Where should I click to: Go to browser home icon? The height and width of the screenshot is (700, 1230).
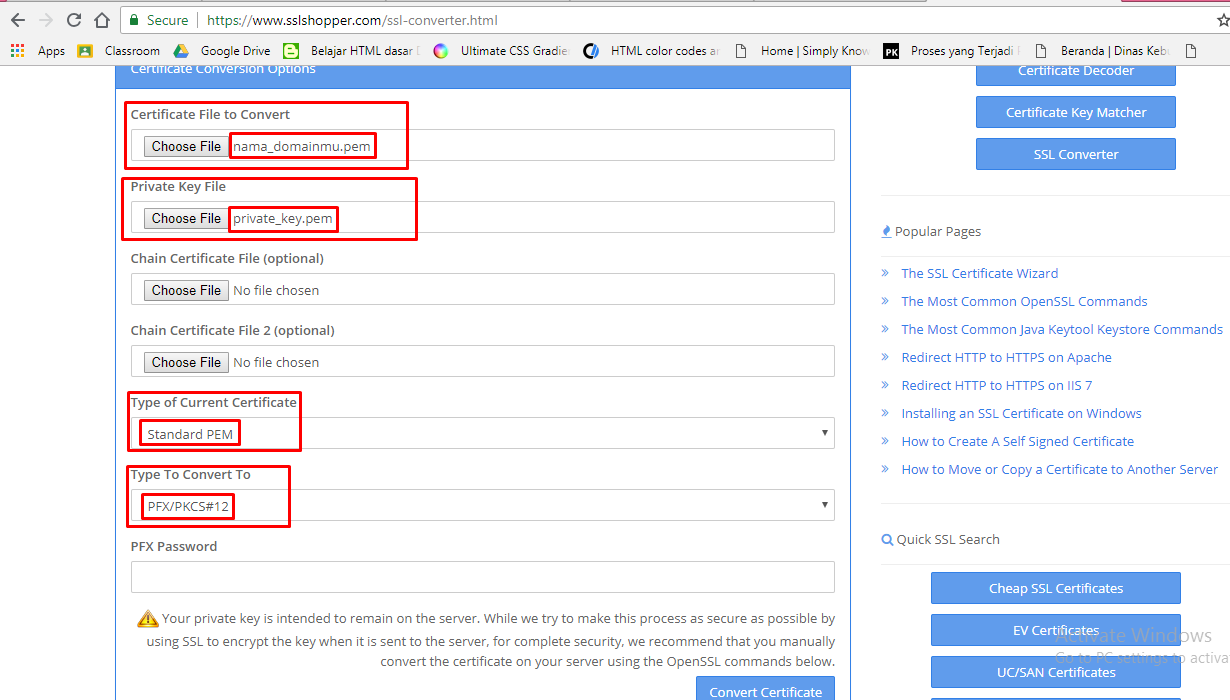101,20
